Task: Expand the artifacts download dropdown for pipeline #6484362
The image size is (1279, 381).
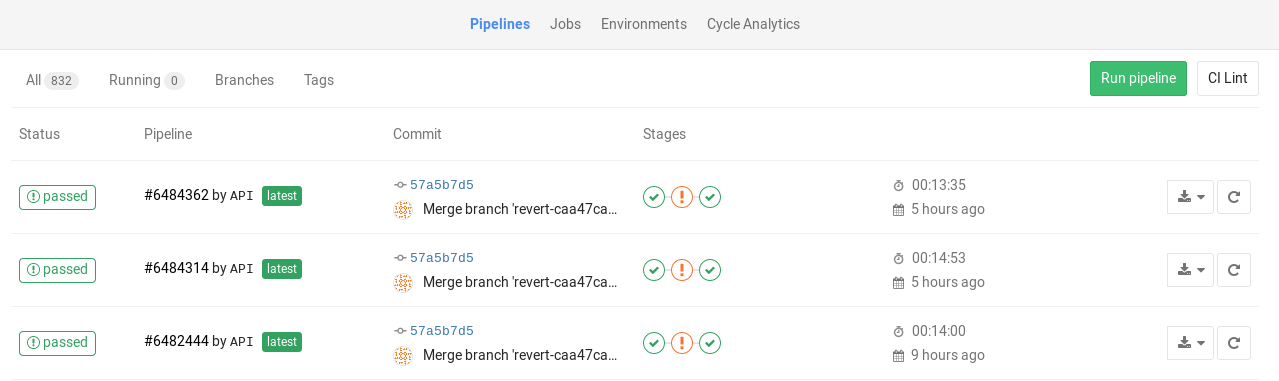Action: (x=1190, y=197)
